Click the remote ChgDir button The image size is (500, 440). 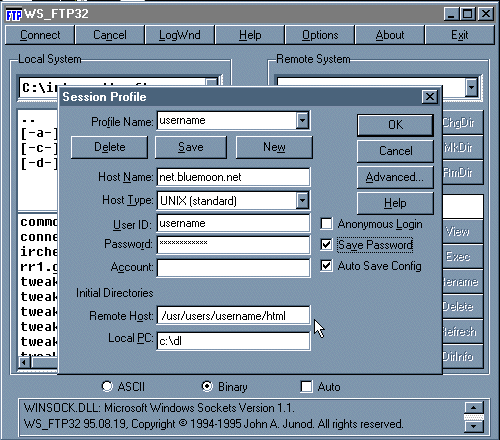pos(463,123)
